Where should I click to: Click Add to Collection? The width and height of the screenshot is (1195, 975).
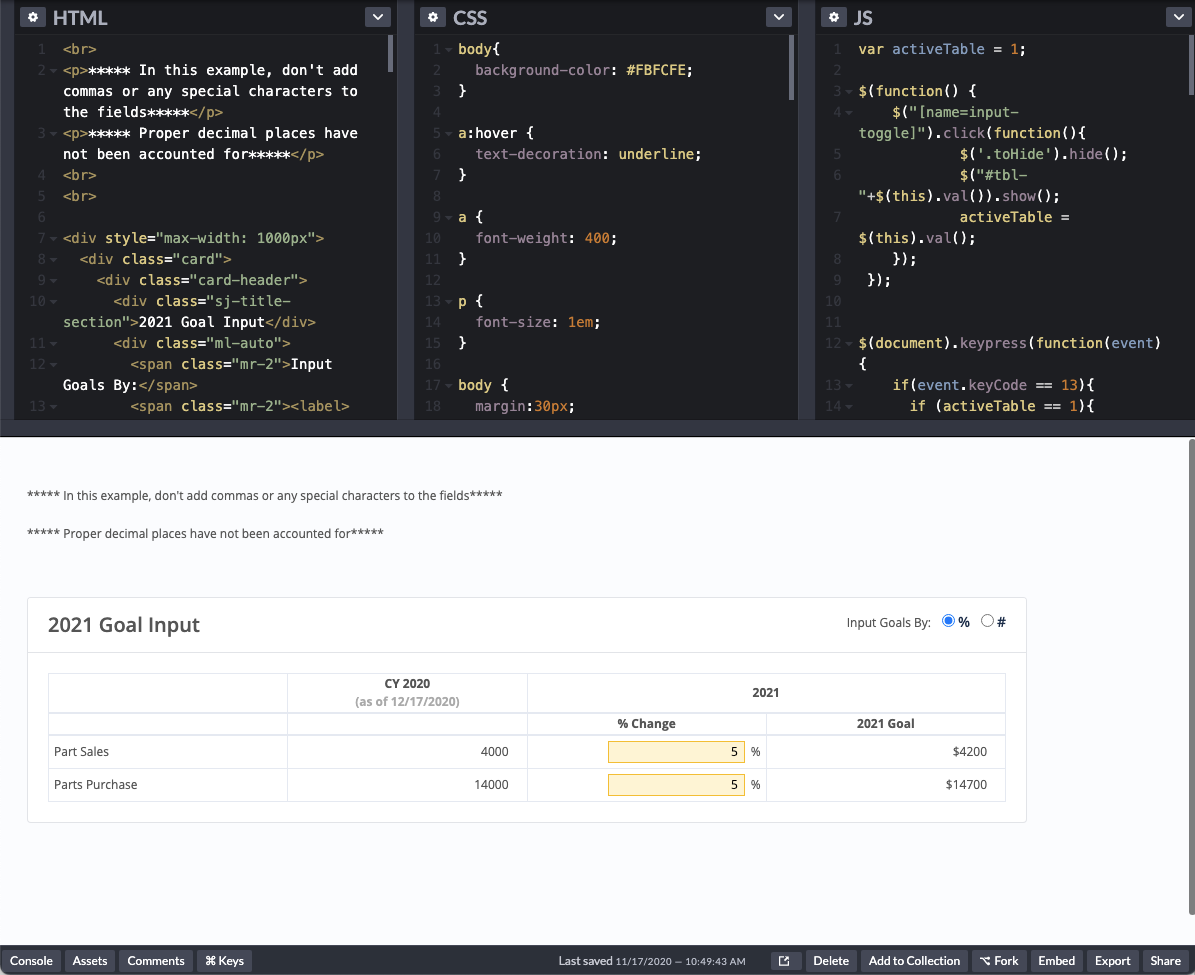click(x=915, y=961)
